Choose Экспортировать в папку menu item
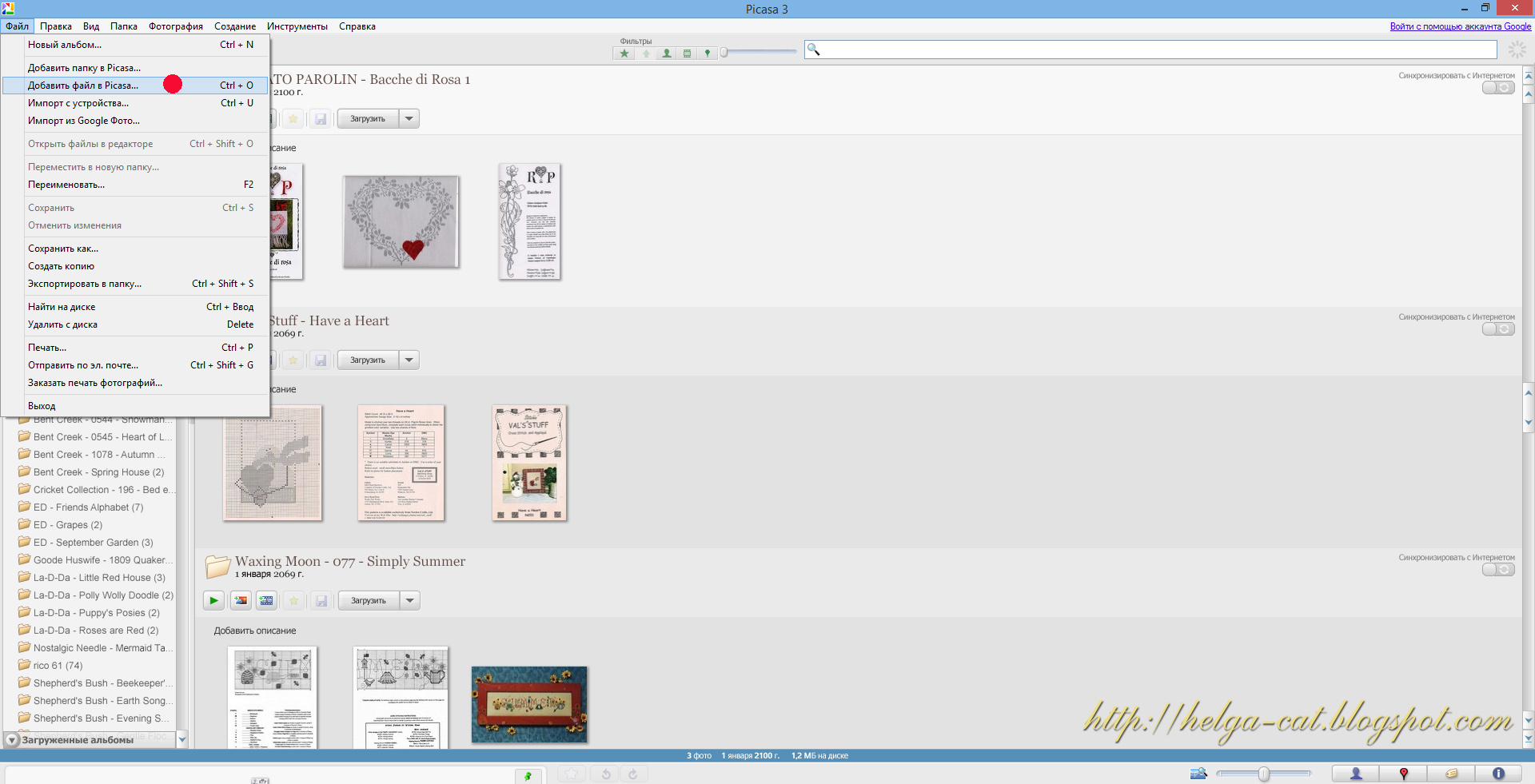Image resolution: width=1535 pixels, height=784 pixels. [x=135, y=284]
